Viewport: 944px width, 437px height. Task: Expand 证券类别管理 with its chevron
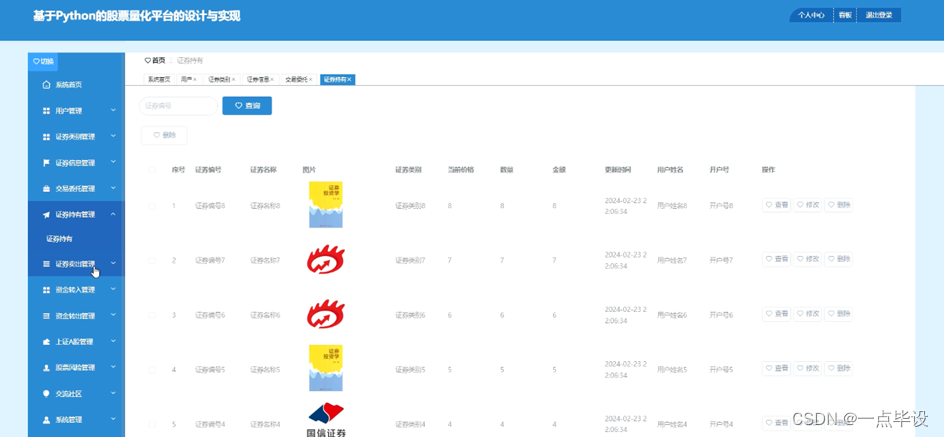click(113, 136)
